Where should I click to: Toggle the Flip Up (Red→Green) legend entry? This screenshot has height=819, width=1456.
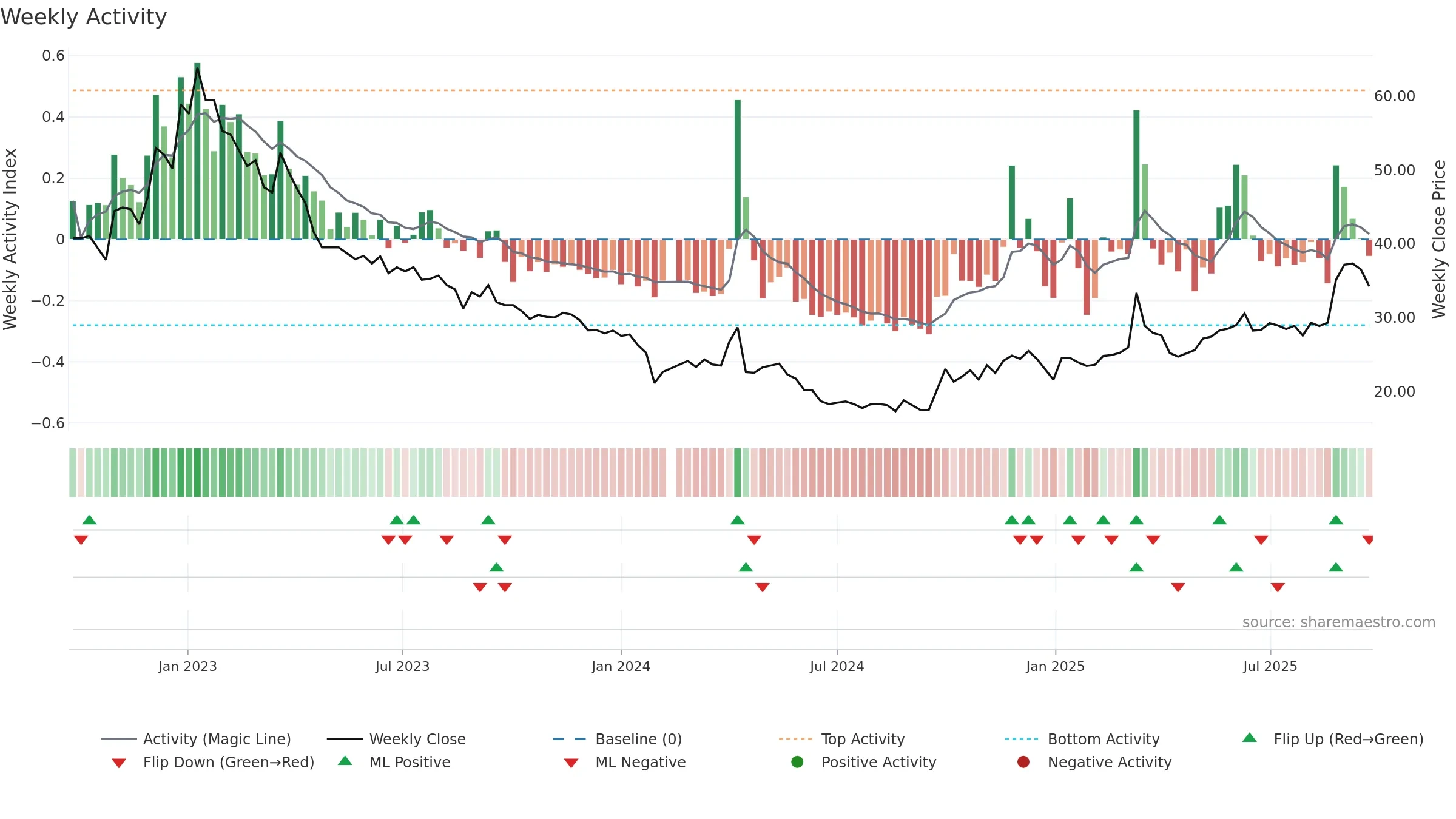[x=1333, y=739]
